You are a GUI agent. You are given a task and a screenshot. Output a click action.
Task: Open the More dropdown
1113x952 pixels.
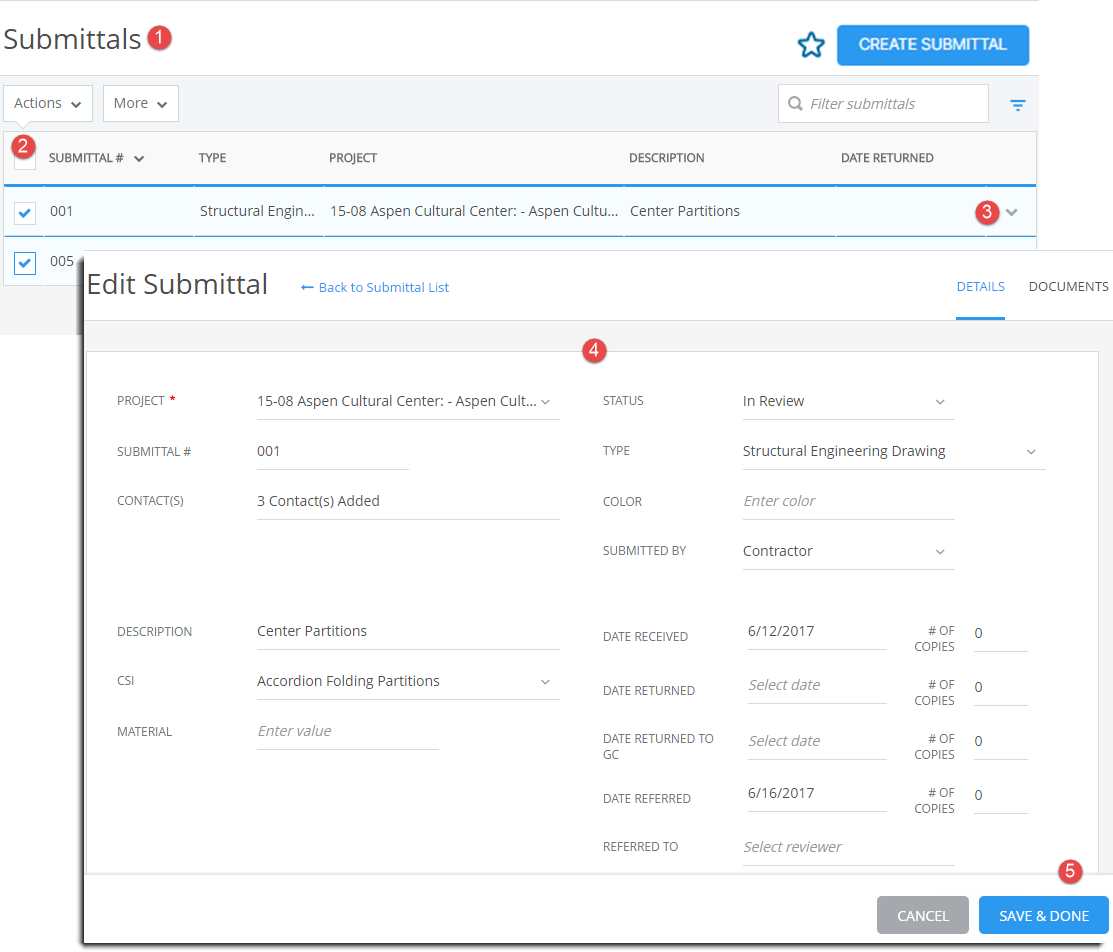[140, 103]
